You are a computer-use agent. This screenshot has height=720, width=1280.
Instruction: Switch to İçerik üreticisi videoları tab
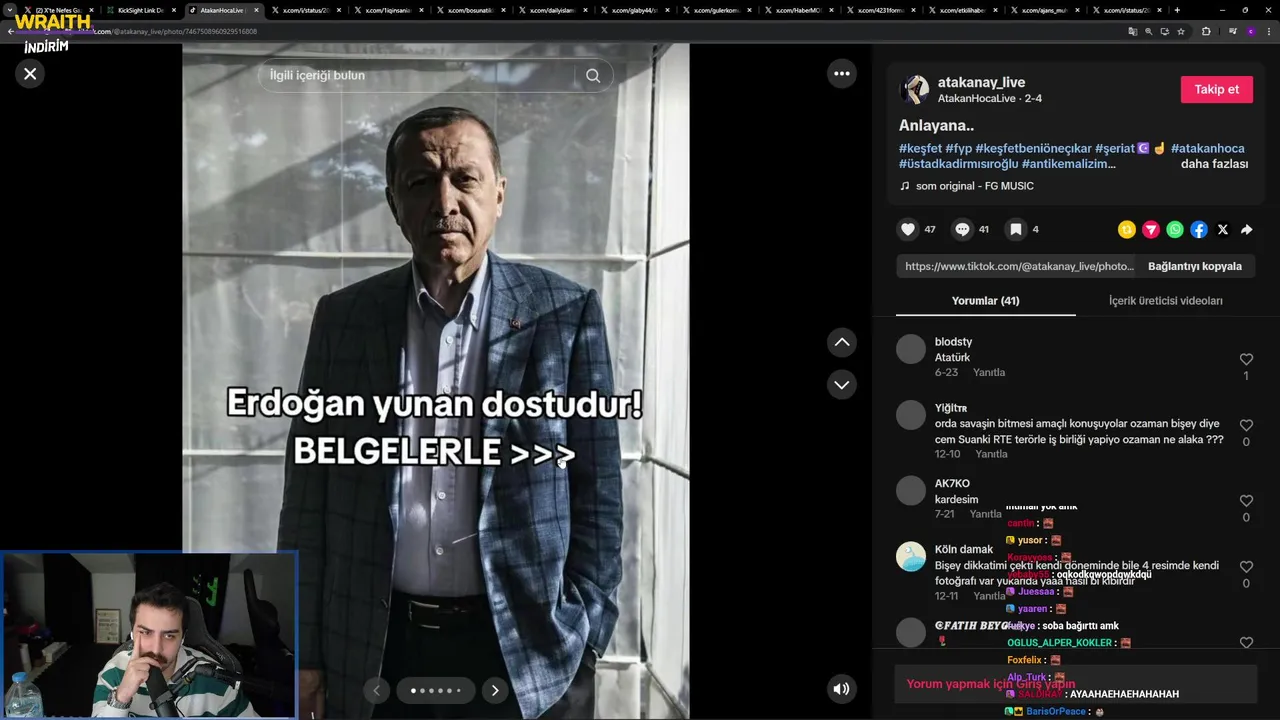pyautogui.click(x=1165, y=301)
